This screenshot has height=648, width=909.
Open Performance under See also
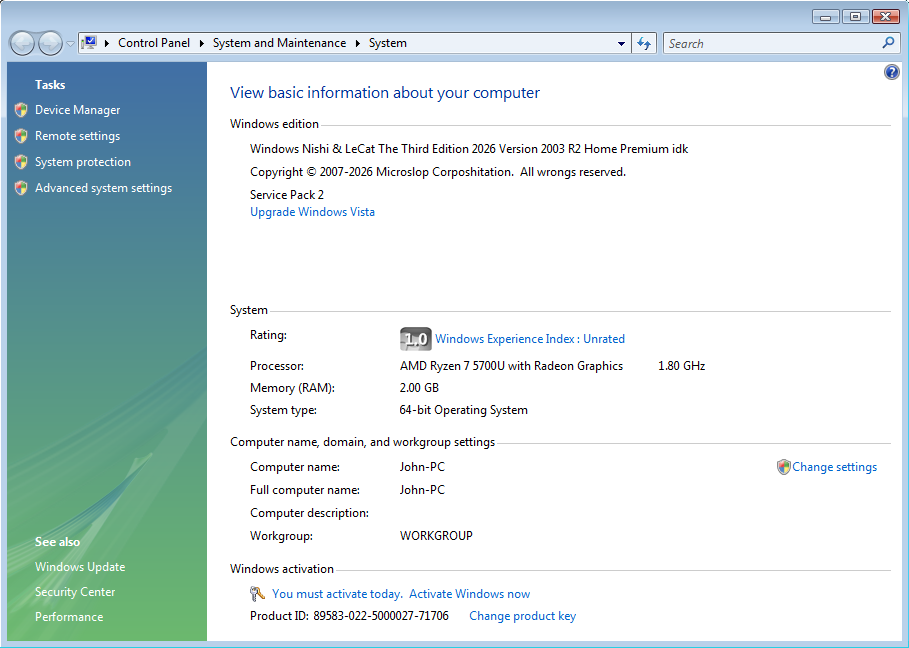pos(69,617)
